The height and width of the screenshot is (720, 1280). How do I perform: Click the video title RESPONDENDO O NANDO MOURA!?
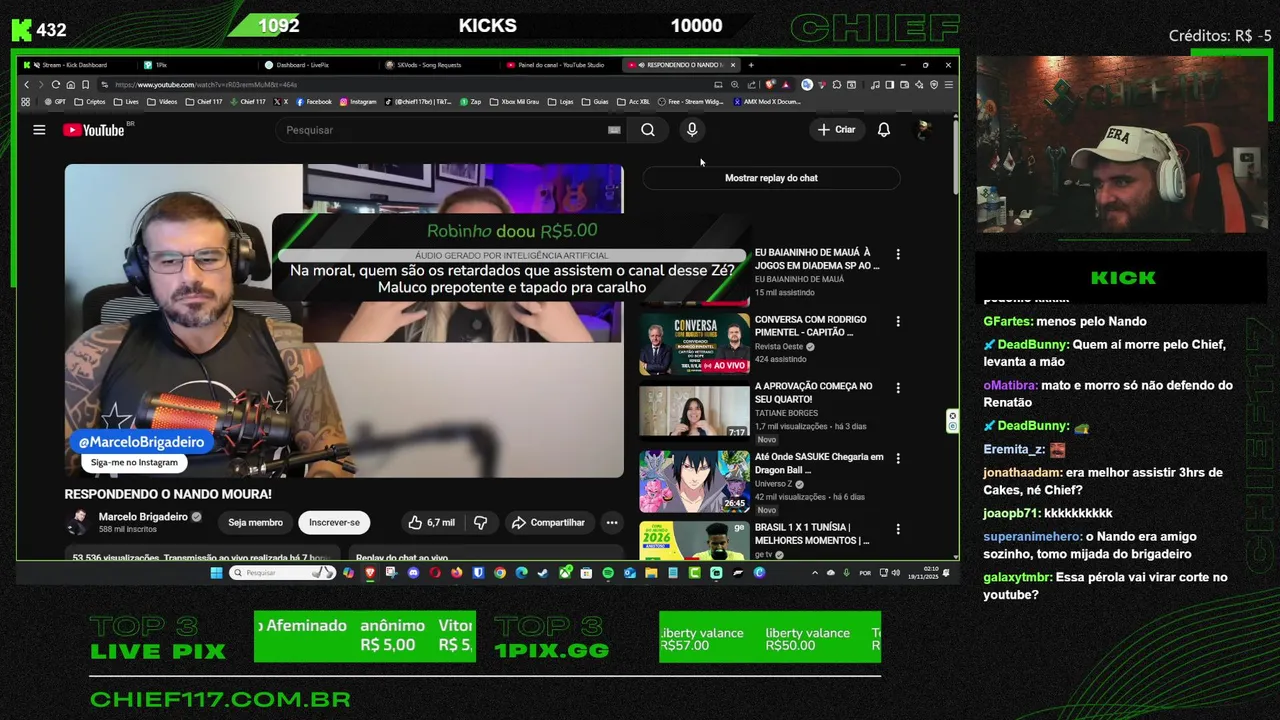click(x=168, y=494)
